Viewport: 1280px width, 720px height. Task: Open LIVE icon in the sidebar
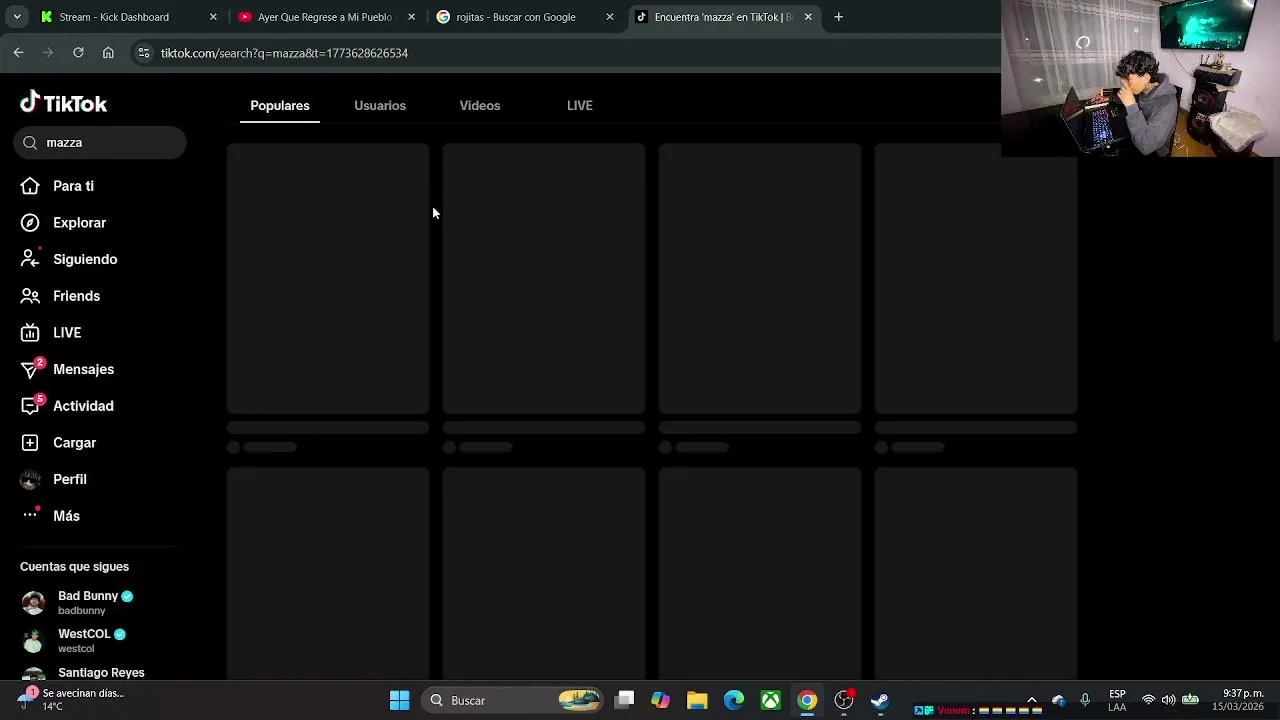pyautogui.click(x=30, y=333)
